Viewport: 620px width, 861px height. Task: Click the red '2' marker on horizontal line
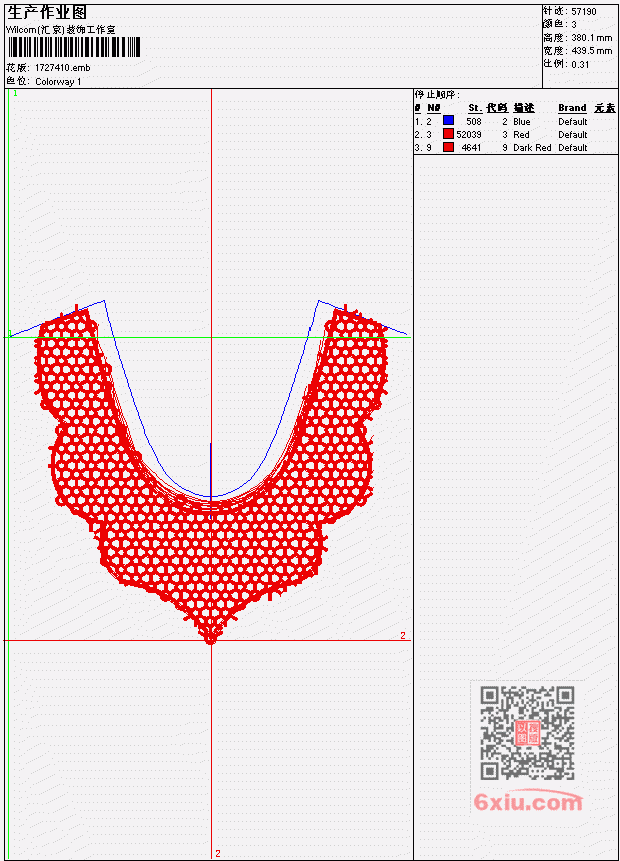click(403, 635)
